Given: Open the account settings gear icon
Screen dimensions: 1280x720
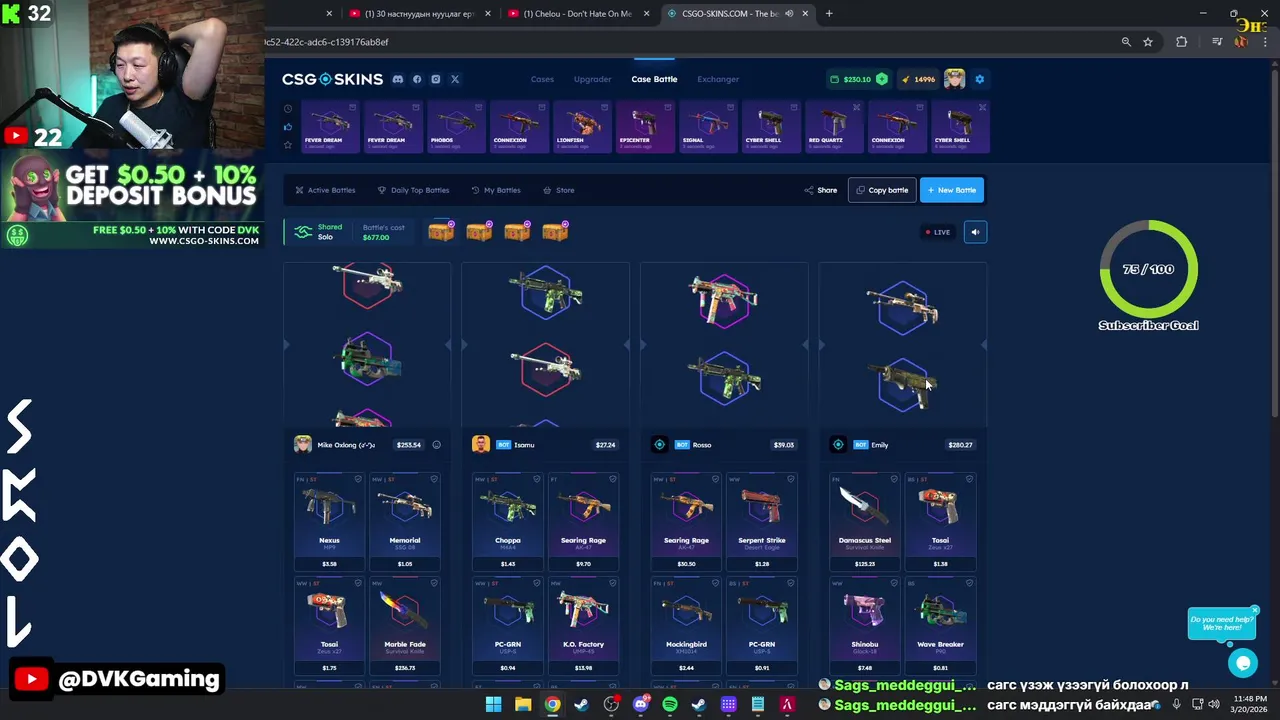Looking at the screenshot, I should click(x=979, y=79).
